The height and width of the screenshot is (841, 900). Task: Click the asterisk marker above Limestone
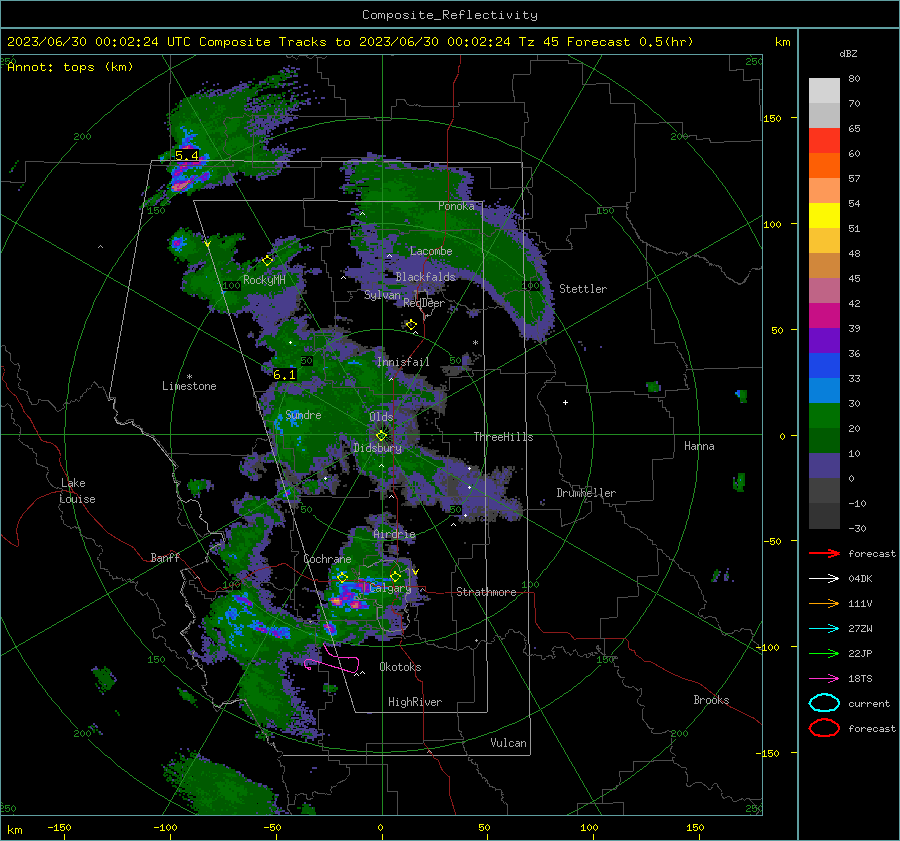(x=189, y=377)
